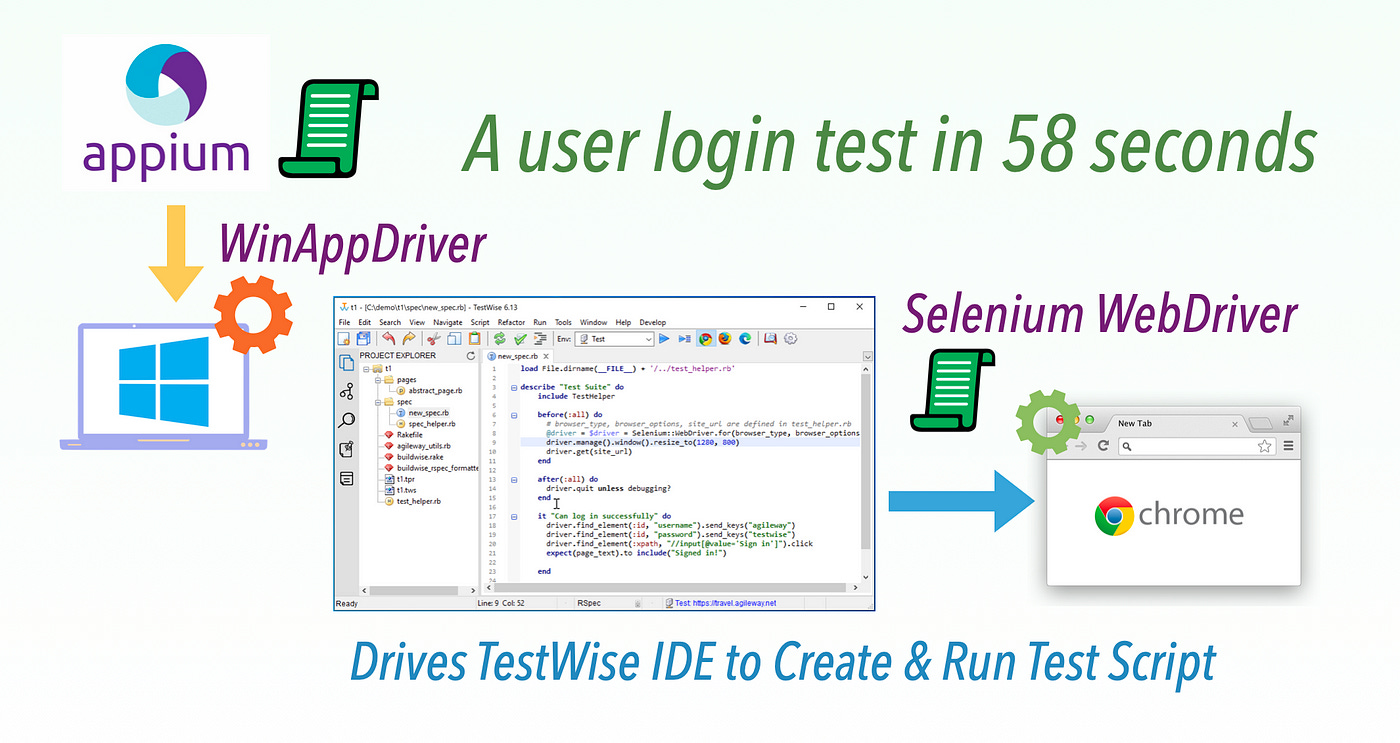Viewport: 1400px width, 743px height.
Task: Collapse the t1 project root node
Action: (367, 368)
